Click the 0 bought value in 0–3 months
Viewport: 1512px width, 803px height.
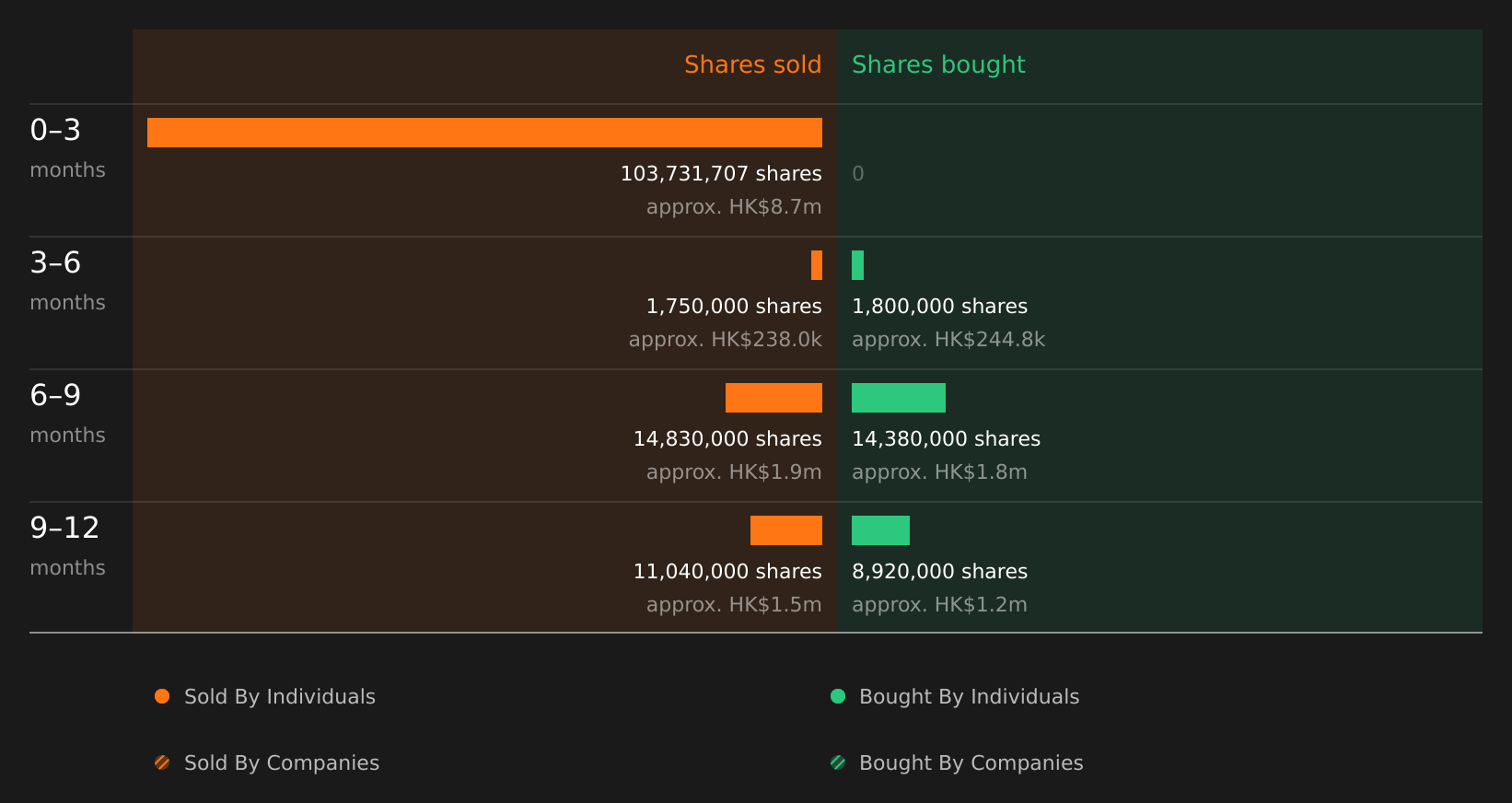click(858, 174)
